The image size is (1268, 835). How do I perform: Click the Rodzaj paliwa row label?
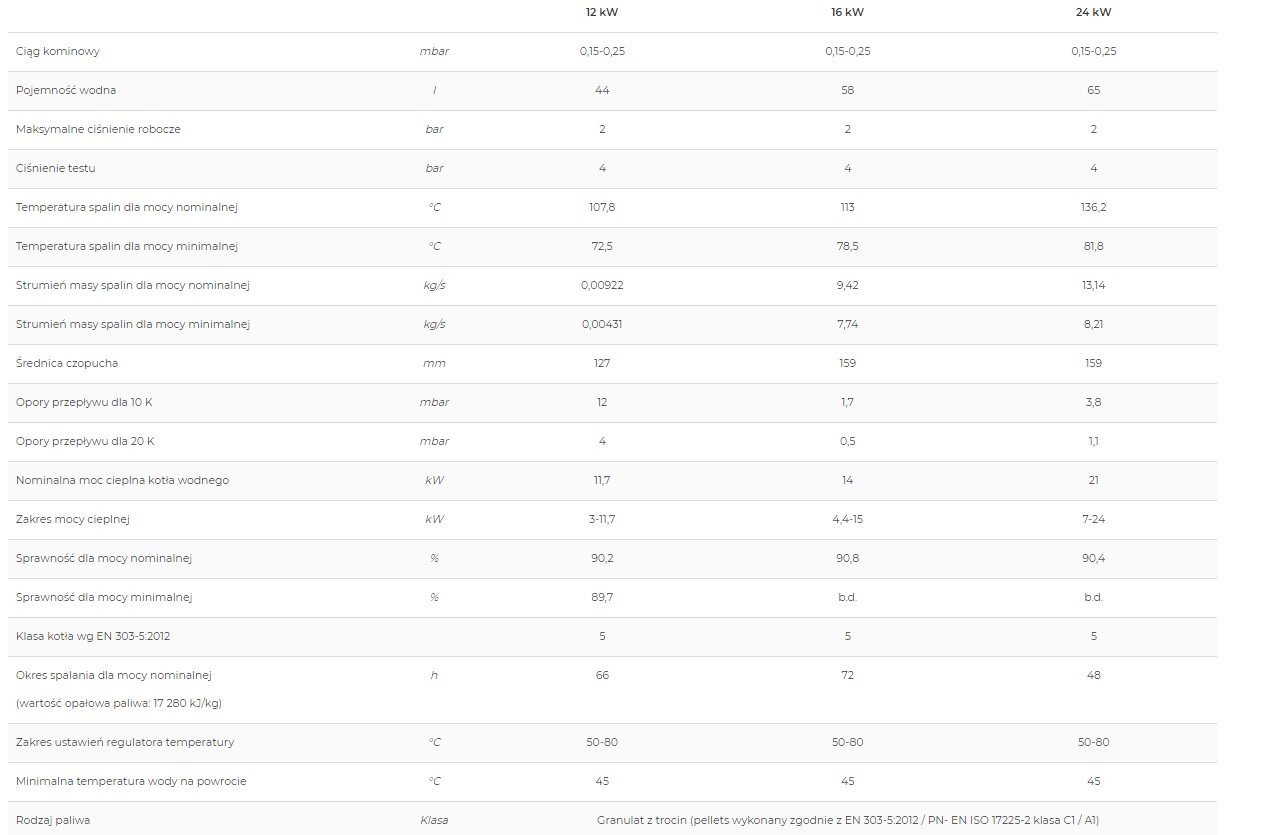tap(52, 820)
